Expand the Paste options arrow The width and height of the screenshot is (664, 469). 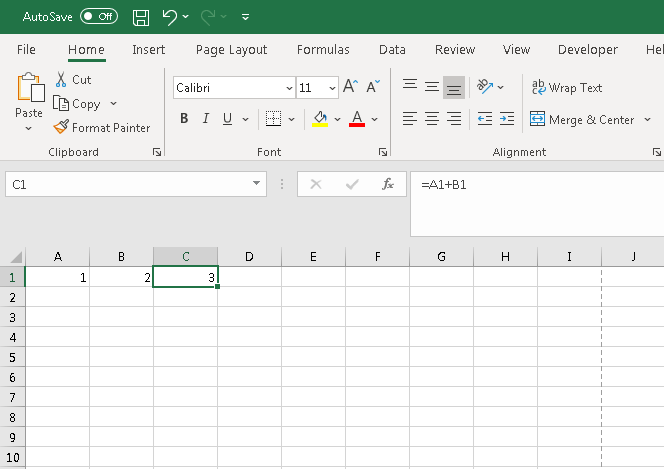pos(28,129)
